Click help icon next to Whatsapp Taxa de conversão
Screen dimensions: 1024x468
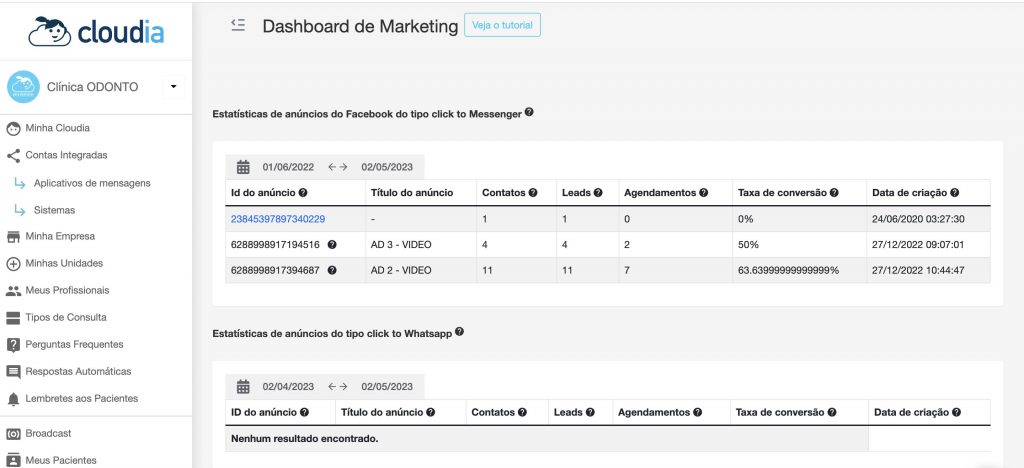[832, 413]
